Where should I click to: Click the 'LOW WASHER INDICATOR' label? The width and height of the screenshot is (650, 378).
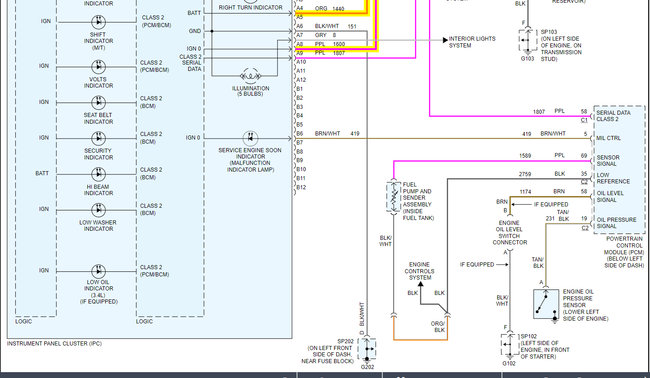[x=98, y=225]
